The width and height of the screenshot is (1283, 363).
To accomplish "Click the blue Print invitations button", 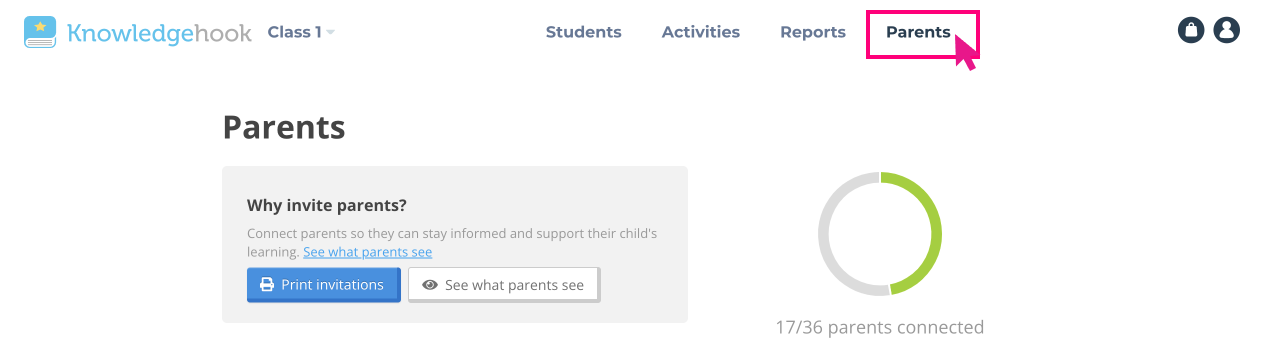I will (x=323, y=285).
